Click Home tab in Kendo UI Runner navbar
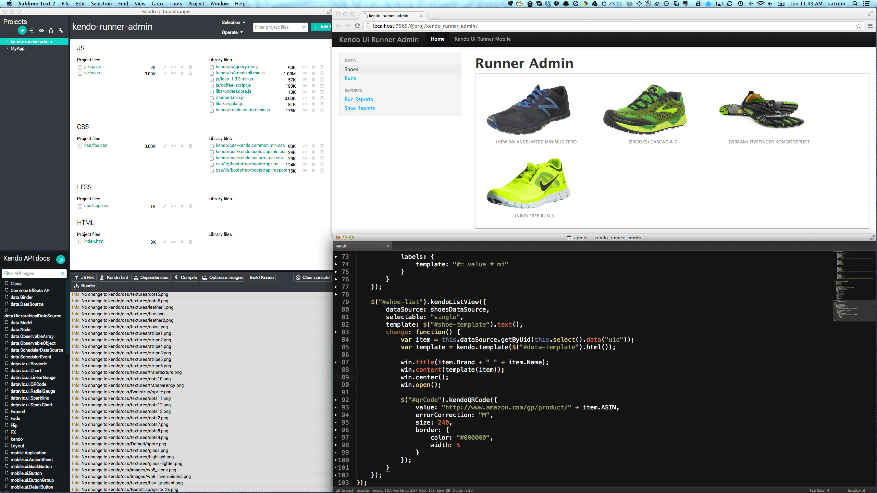877x493 pixels. pyautogui.click(x=437, y=39)
